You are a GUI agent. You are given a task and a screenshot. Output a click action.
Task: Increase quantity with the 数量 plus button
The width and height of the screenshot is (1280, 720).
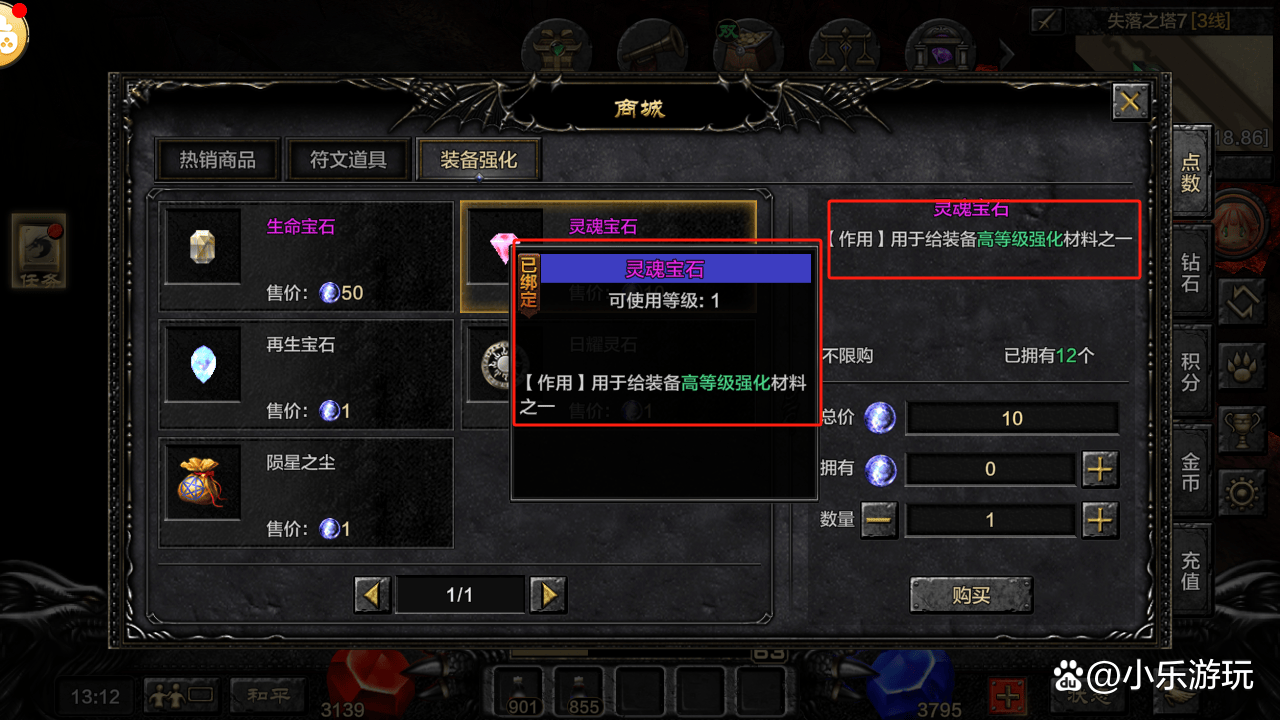1100,519
